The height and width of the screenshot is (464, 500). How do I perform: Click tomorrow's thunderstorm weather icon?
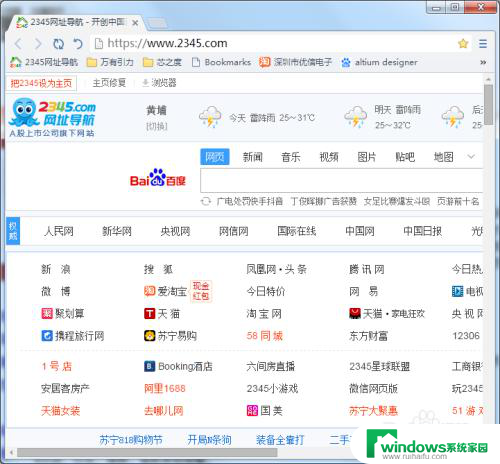point(355,117)
